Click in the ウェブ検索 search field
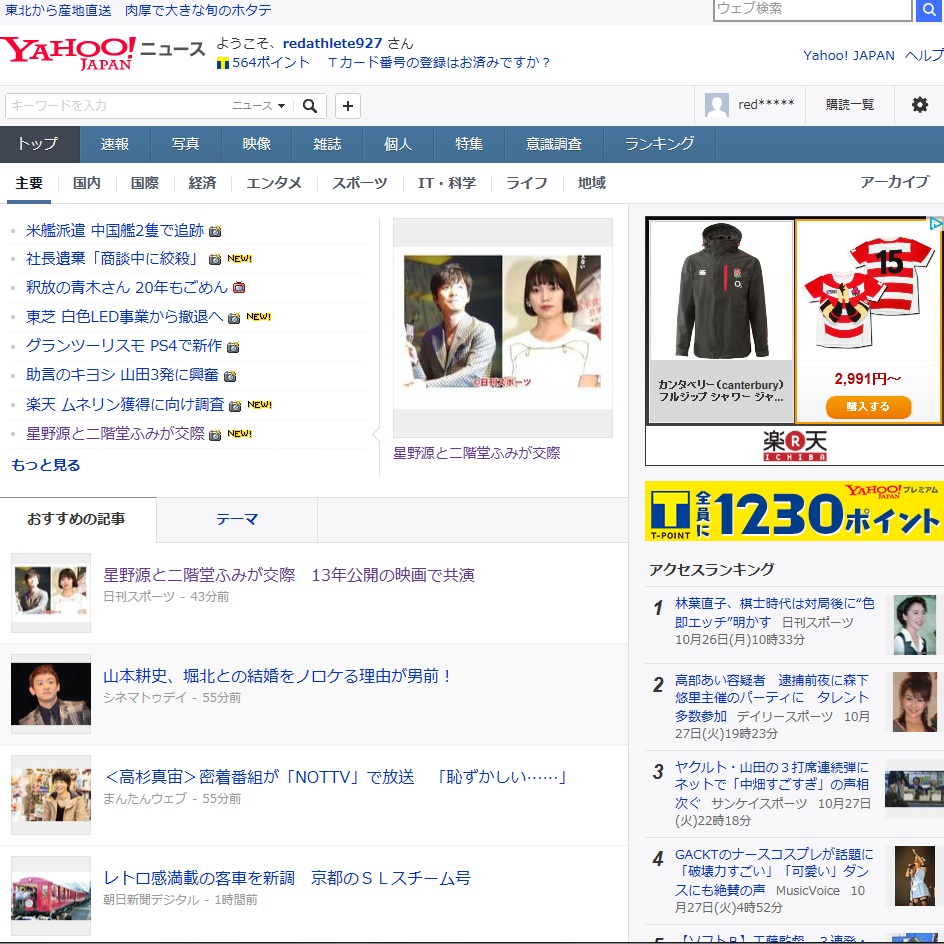Viewport: 944px width, 944px height. [812, 10]
